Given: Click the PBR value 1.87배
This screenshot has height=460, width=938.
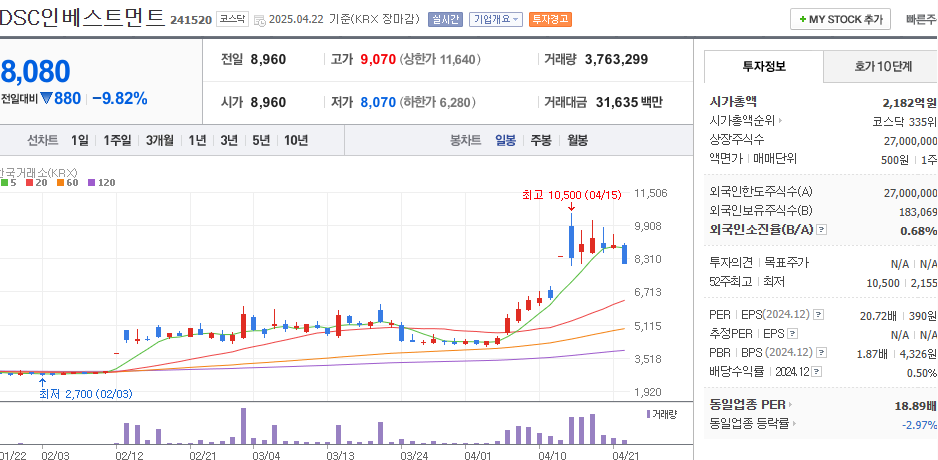Looking at the screenshot, I should pos(872,354).
